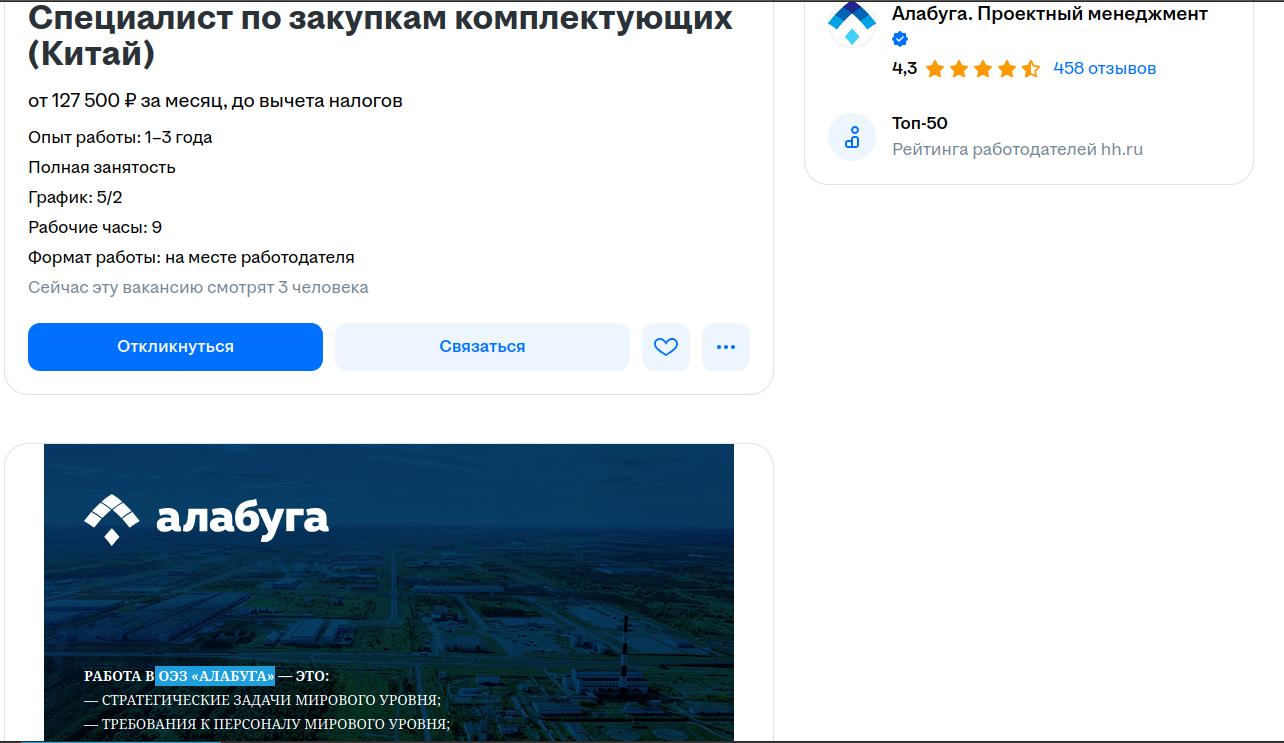Click the Алабуга company logo icon
The height and width of the screenshot is (743, 1284).
pyautogui.click(x=852, y=23)
